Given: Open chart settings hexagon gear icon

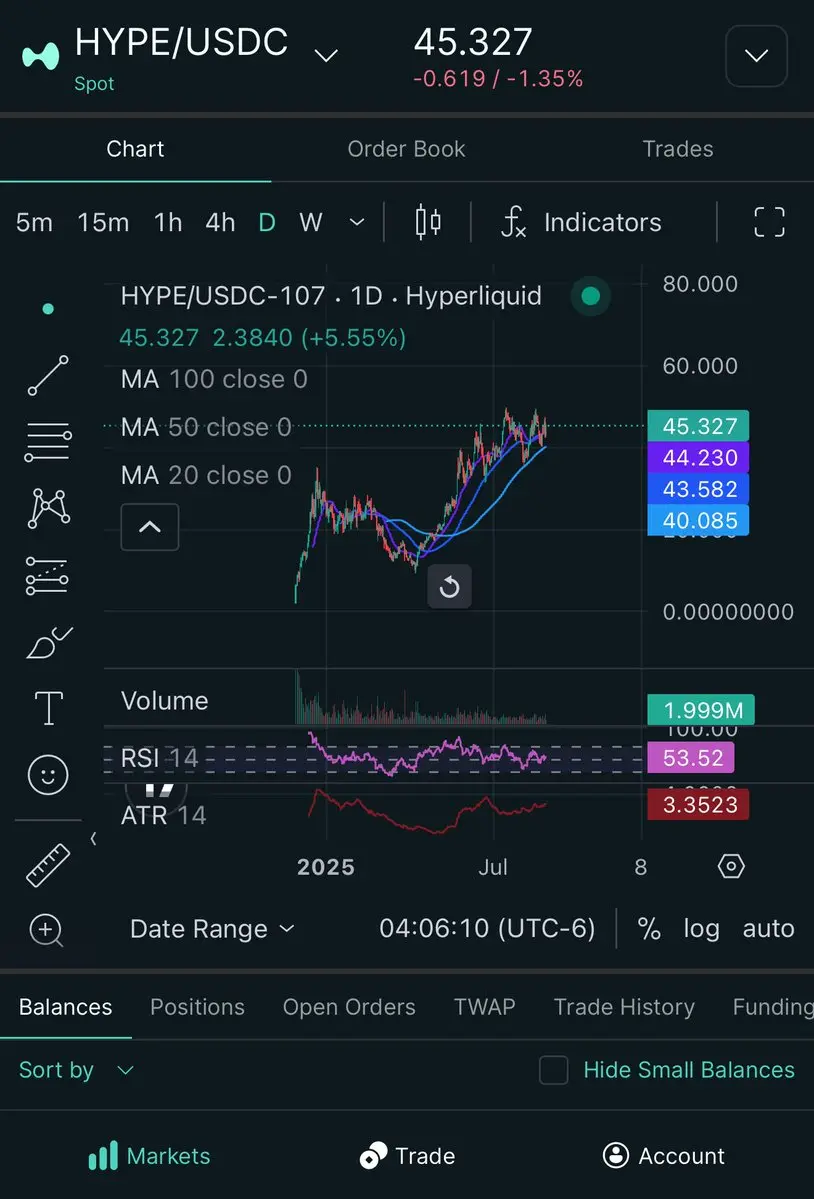Looking at the screenshot, I should (x=731, y=866).
